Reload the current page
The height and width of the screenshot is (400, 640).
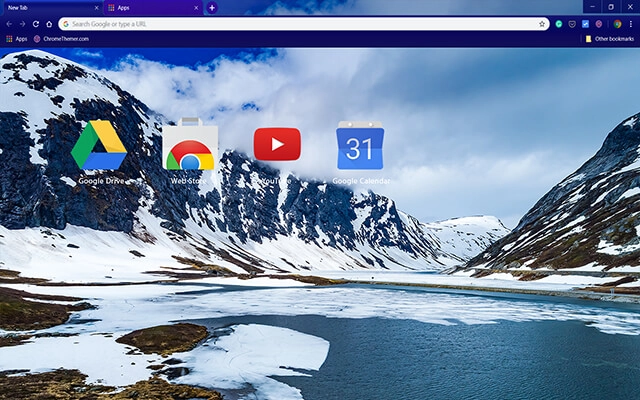pyautogui.click(x=36, y=24)
